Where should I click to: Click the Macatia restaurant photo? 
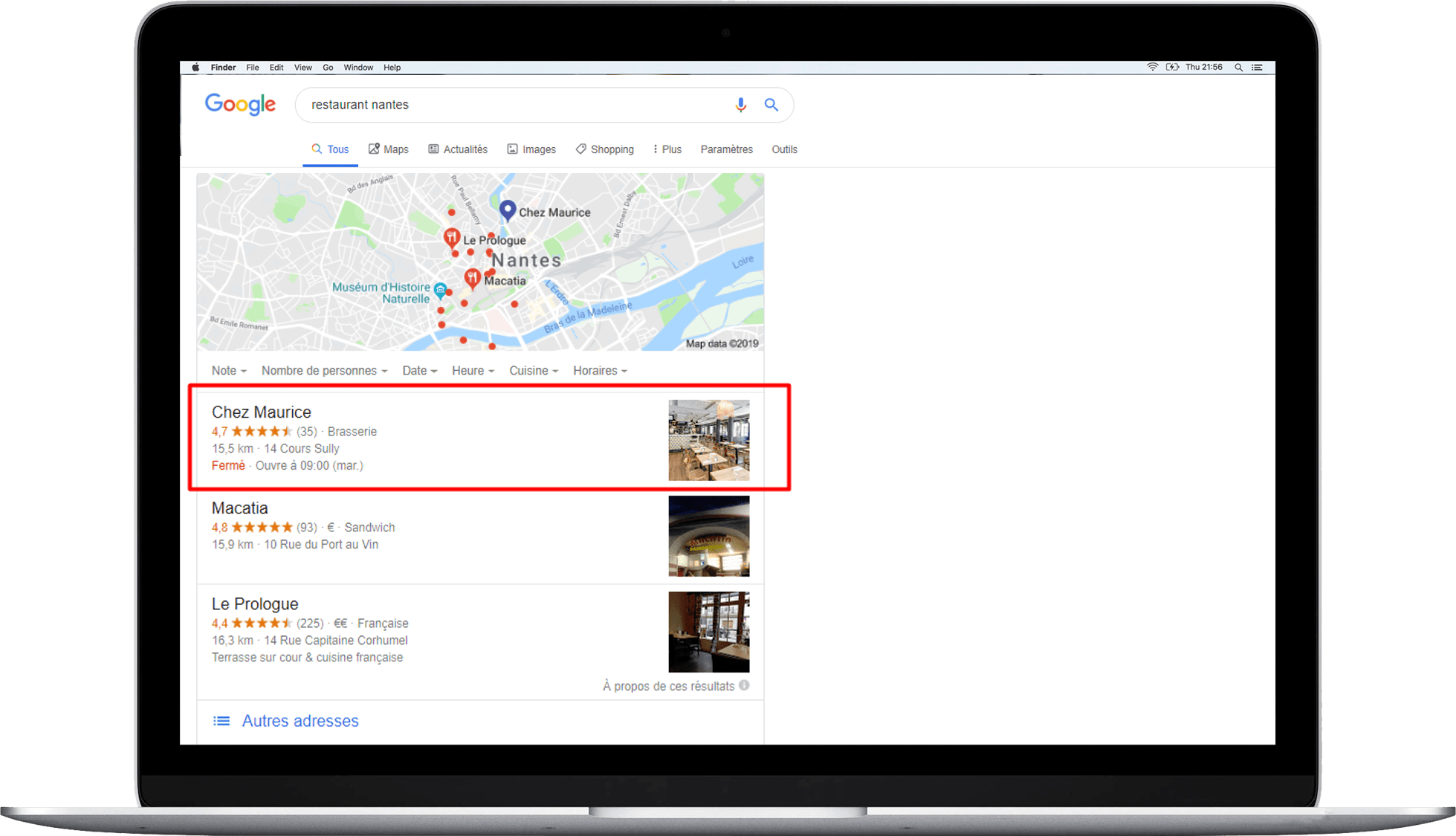click(x=709, y=536)
